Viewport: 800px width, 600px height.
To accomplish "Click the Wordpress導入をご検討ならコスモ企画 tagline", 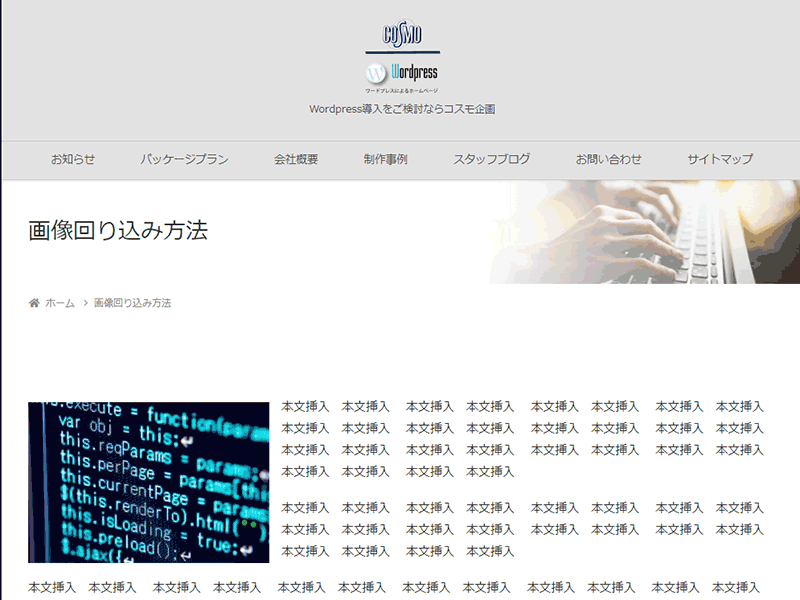I will tap(402, 109).
